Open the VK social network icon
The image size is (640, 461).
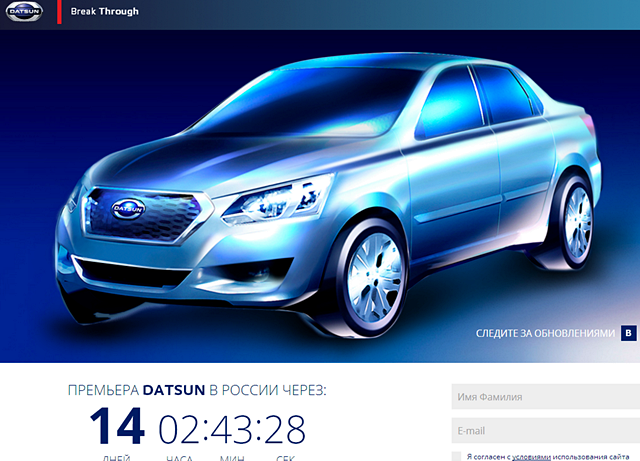(628, 333)
